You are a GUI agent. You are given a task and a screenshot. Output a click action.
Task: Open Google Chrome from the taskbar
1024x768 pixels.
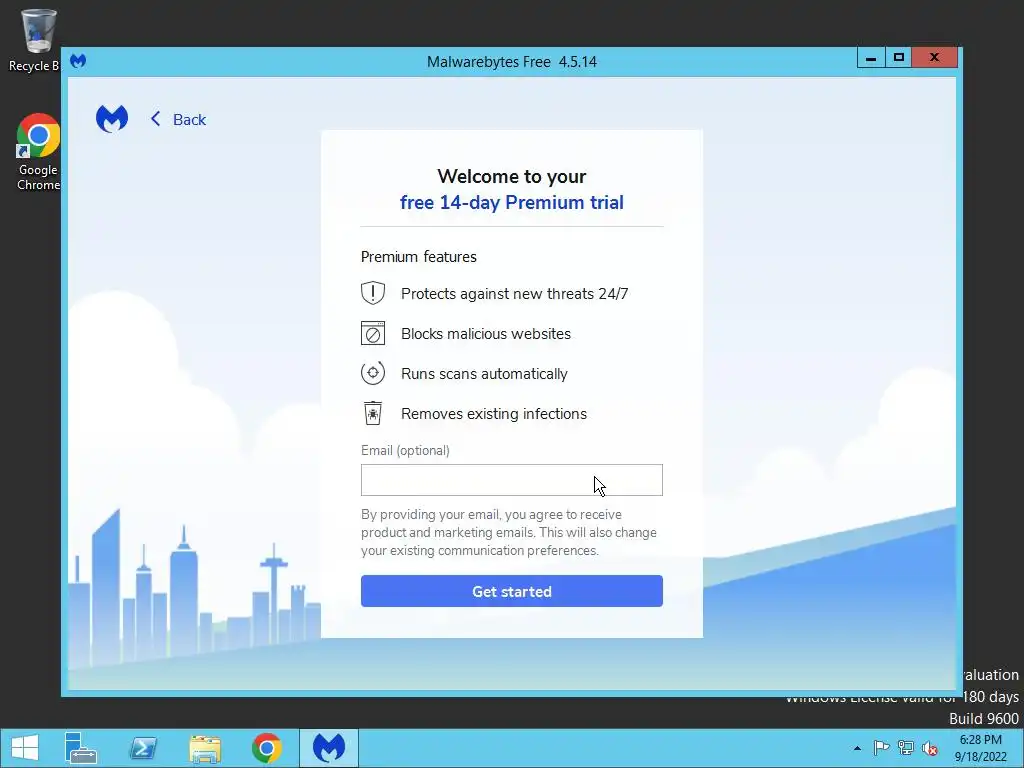click(266, 748)
